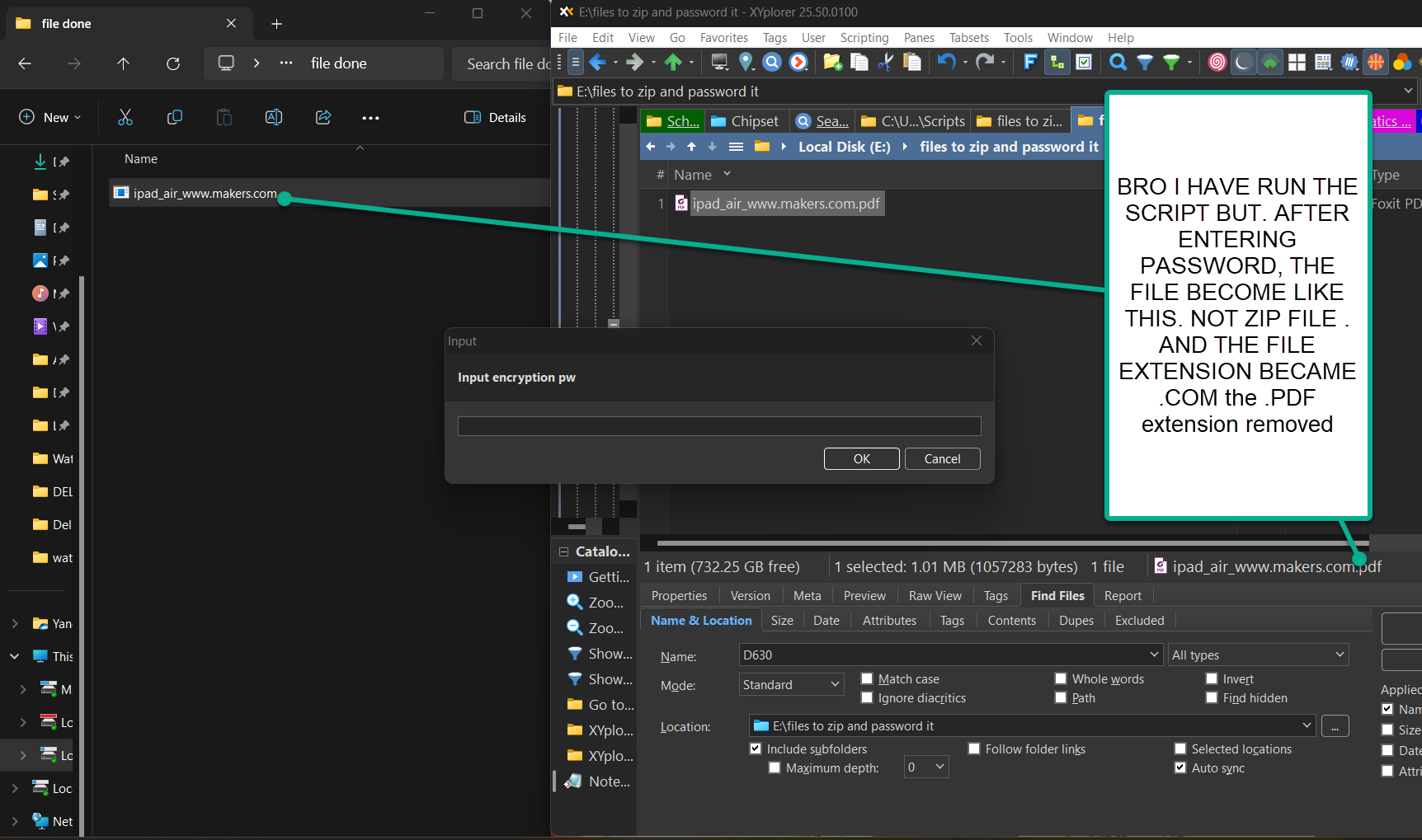Toggle dark mode moon icon
This screenshot has width=1422, height=840.
pyautogui.click(x=1244, y=62)
